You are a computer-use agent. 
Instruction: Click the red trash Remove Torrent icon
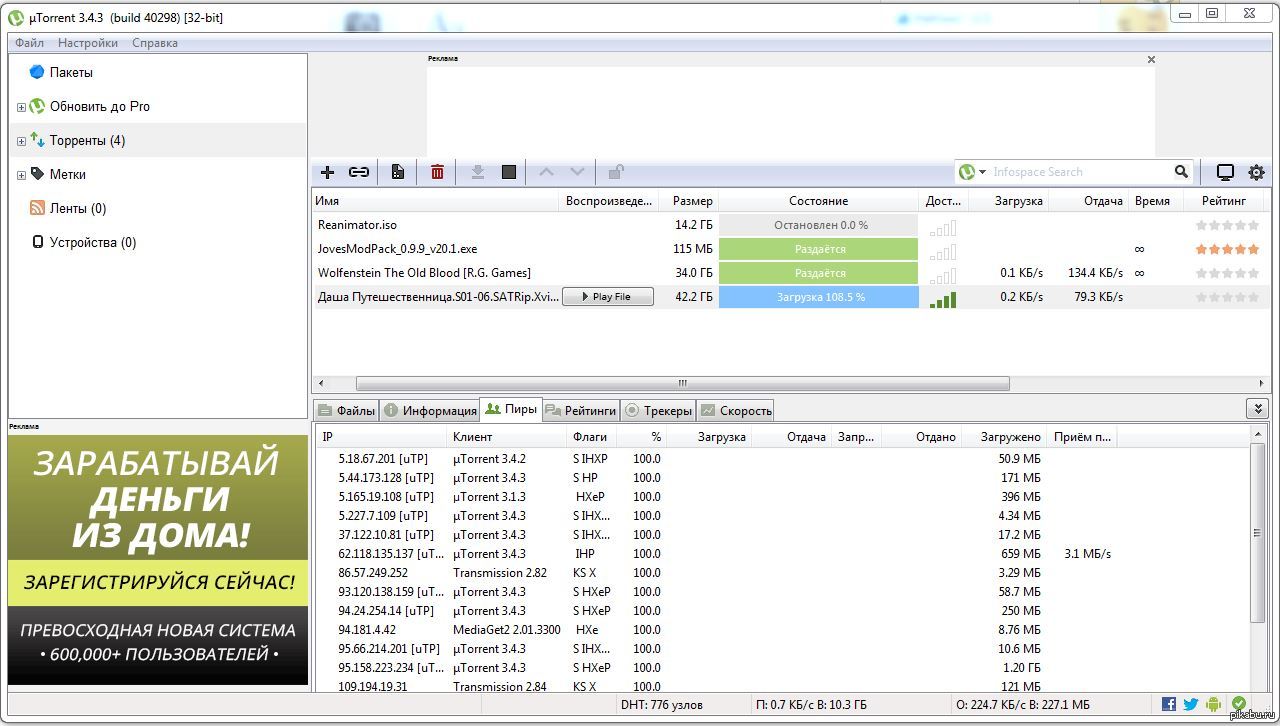coord(437,172)
